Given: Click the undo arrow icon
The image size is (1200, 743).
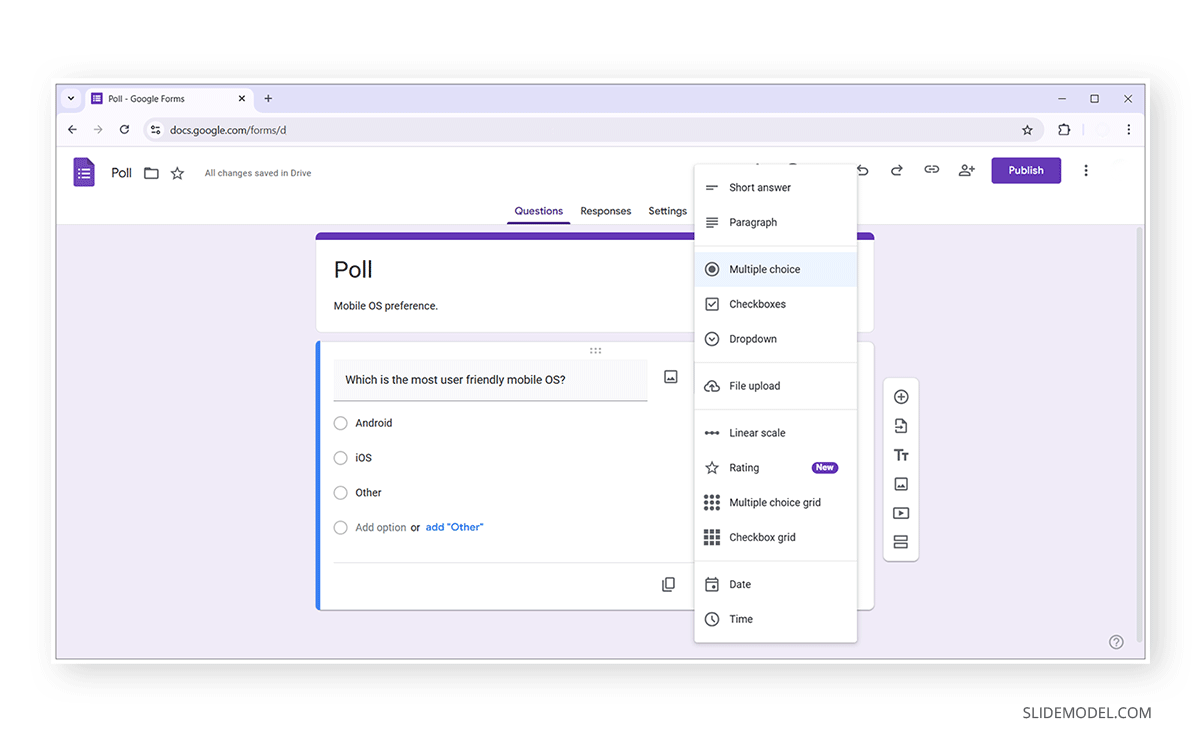Looking at the screenshot, I should [862, 170].
